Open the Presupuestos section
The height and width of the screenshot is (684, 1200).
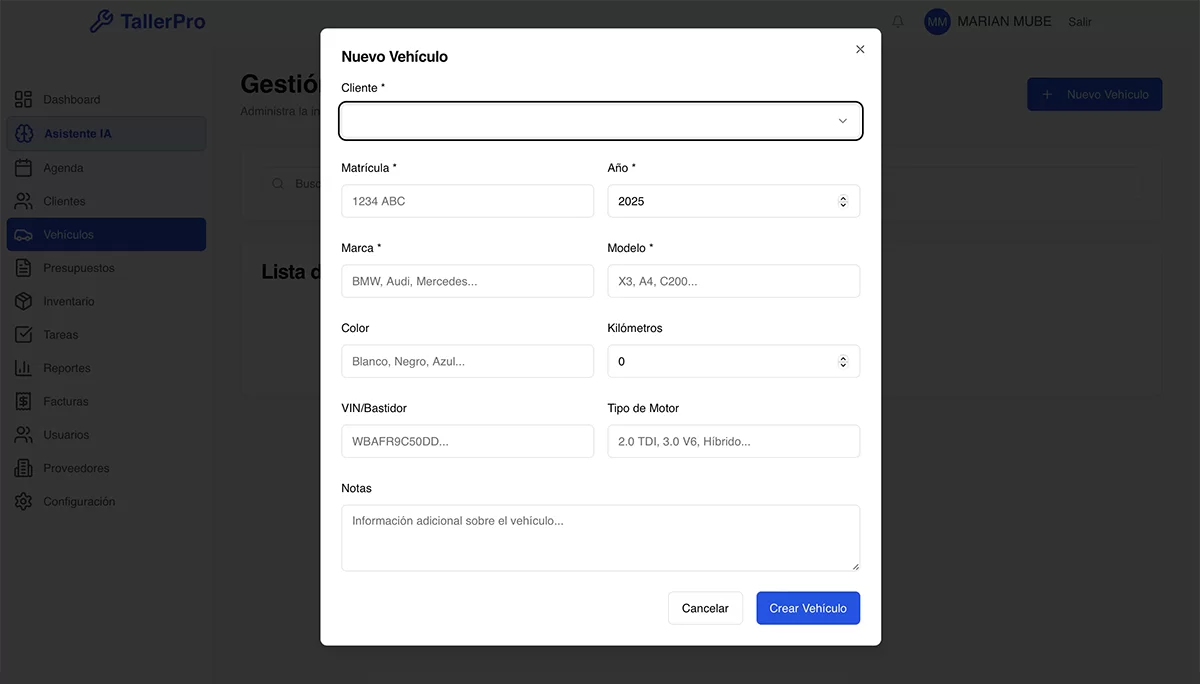click(x=106, y=268)
